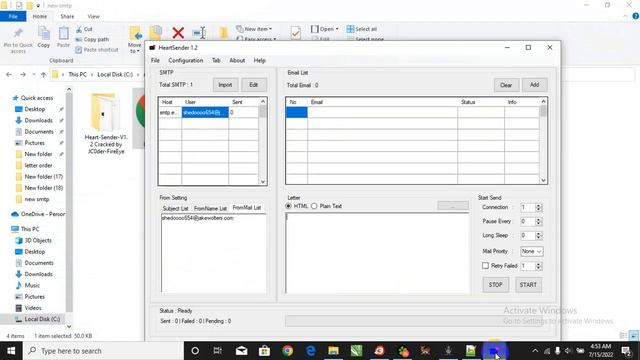This screenshot has height=360, width=640.
Task: Click the STOP send button
Action: point(496,285)
